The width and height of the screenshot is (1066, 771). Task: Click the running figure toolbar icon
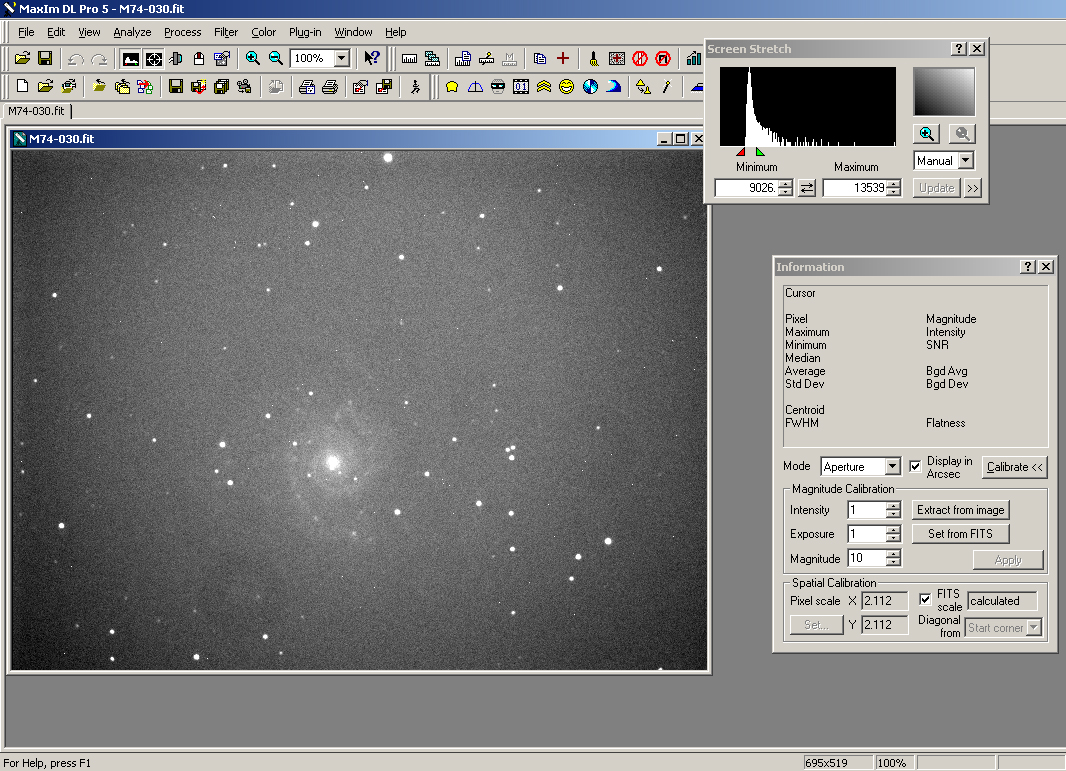(416, 87)
